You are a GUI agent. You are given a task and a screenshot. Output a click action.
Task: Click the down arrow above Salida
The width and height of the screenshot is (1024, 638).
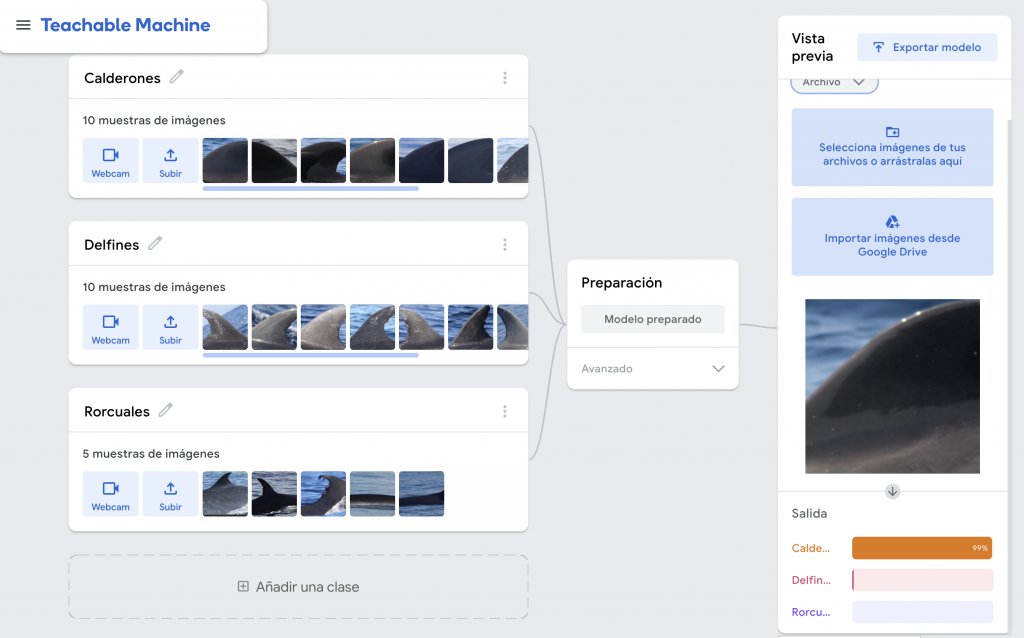pyautogui.click(x=893, y=491)
